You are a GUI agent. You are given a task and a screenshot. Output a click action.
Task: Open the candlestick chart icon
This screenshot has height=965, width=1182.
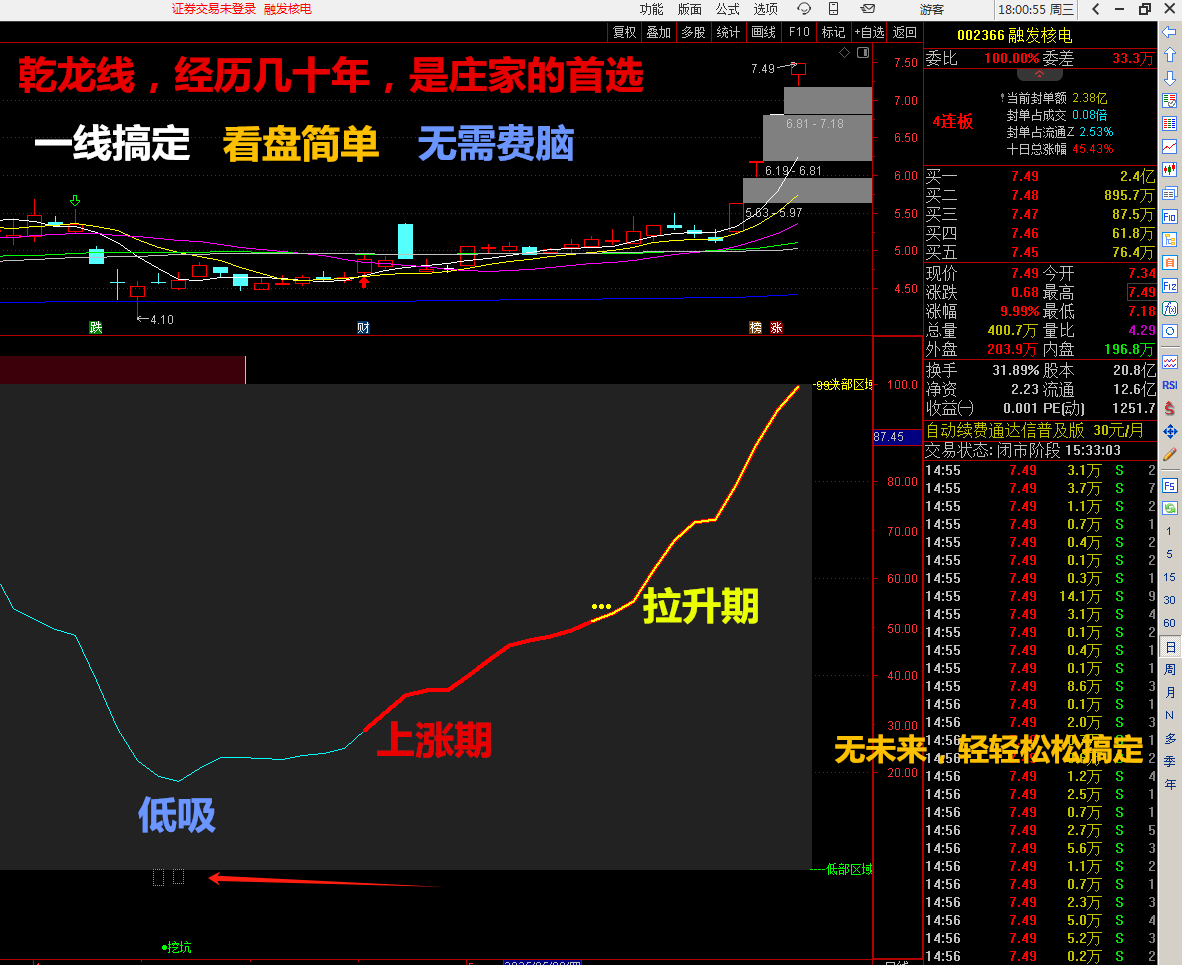tap(1169, 170)
